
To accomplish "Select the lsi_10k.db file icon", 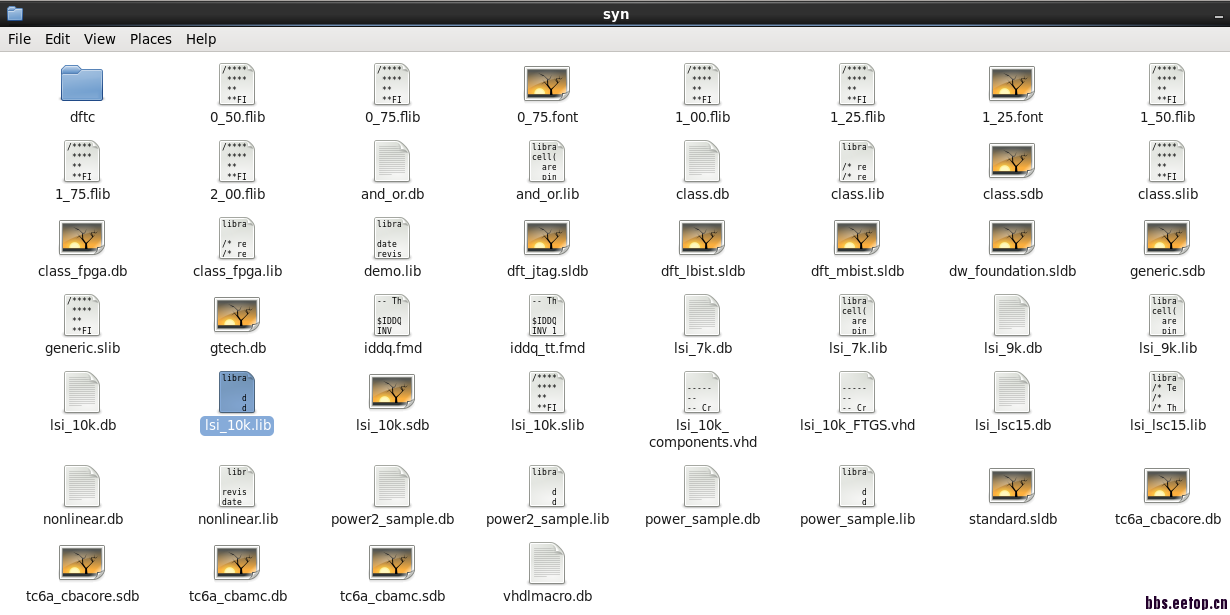I will coord(82,392).
